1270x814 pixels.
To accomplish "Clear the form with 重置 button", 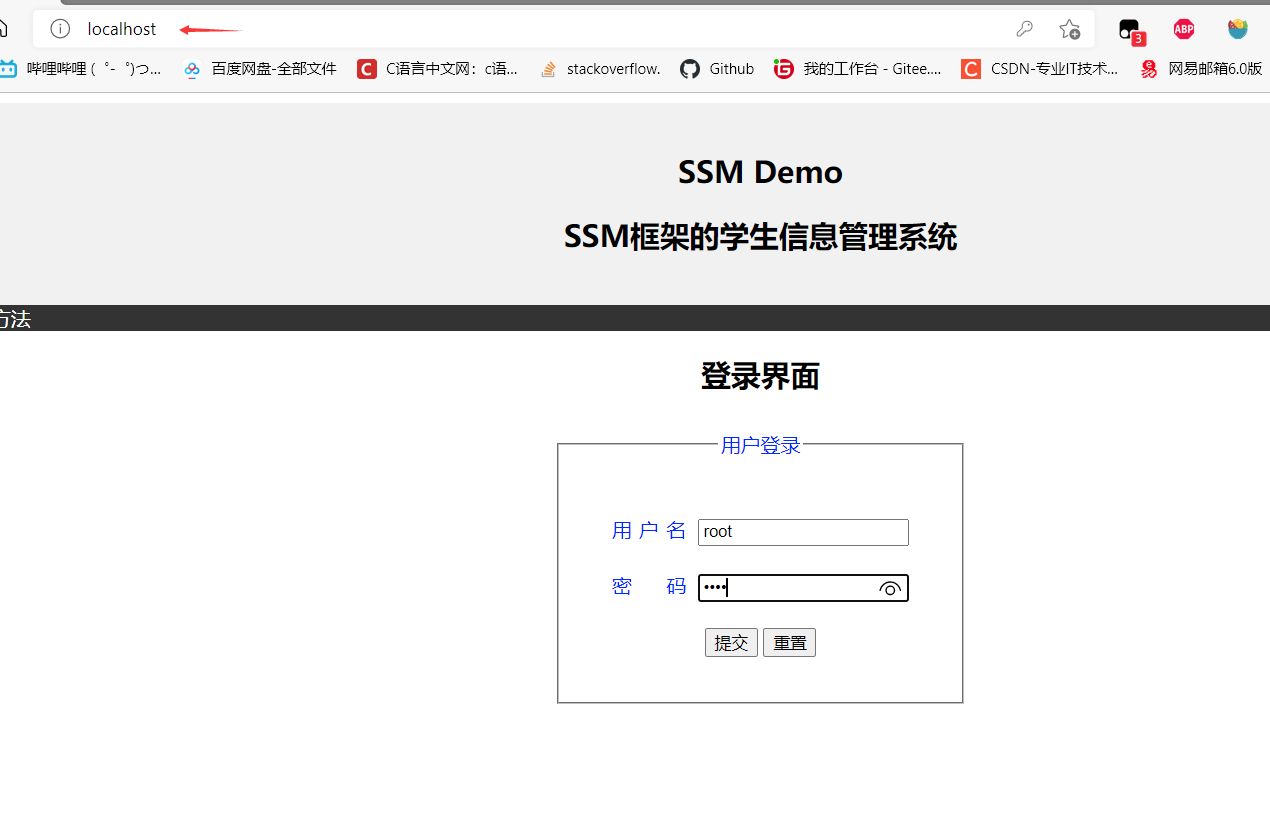I will tap(789, 642).
